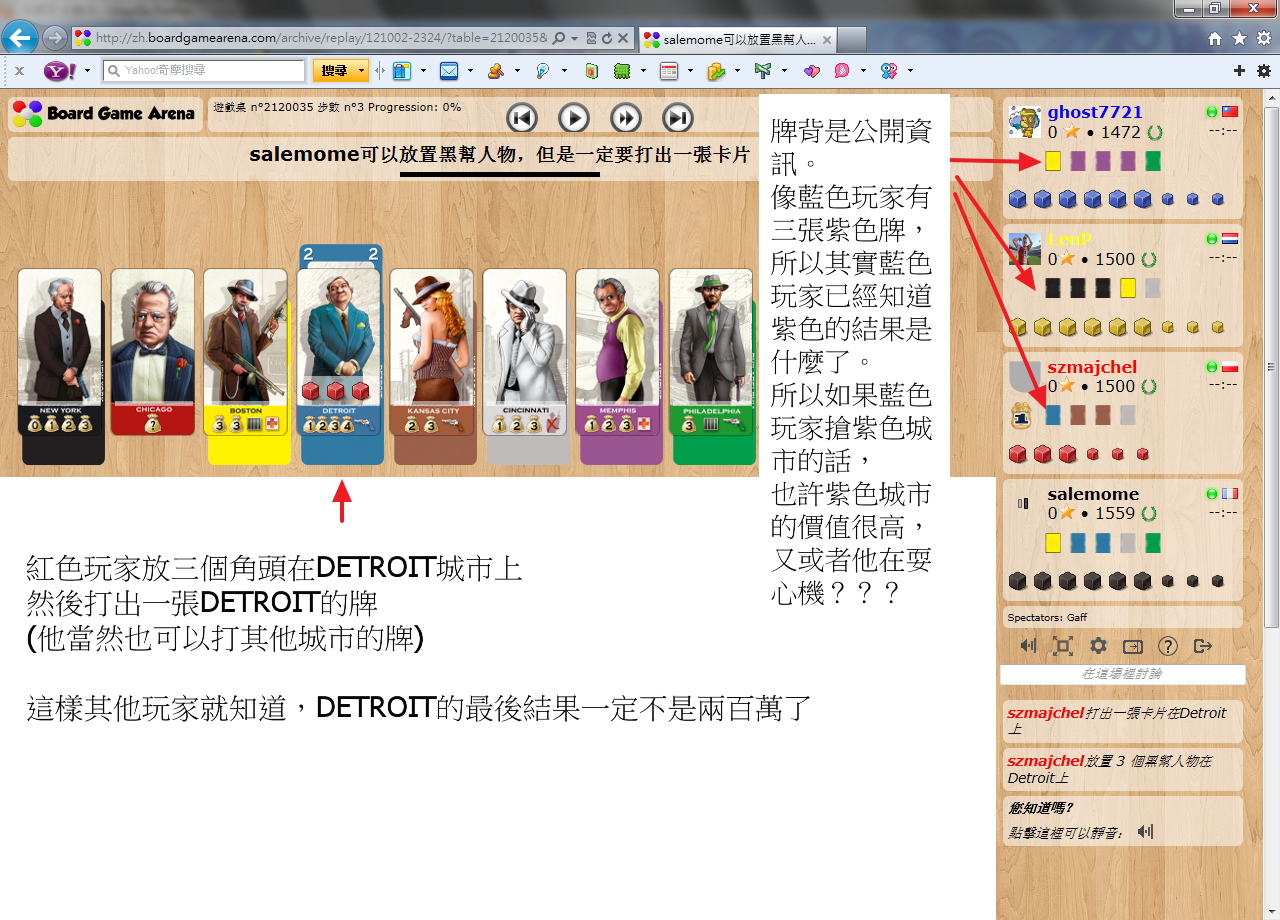Select the salemome browser tab
This screenshot has height=920, width=1280.
pos(736,39)
